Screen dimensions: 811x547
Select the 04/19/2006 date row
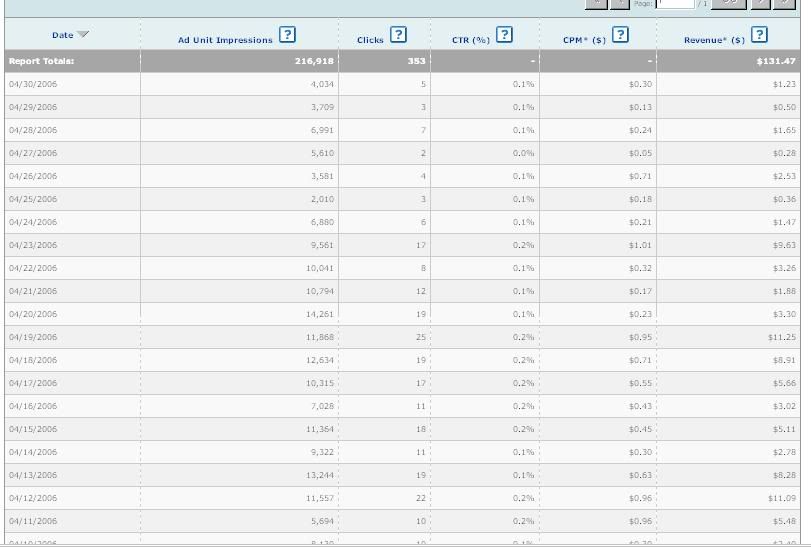click(33, 337)
